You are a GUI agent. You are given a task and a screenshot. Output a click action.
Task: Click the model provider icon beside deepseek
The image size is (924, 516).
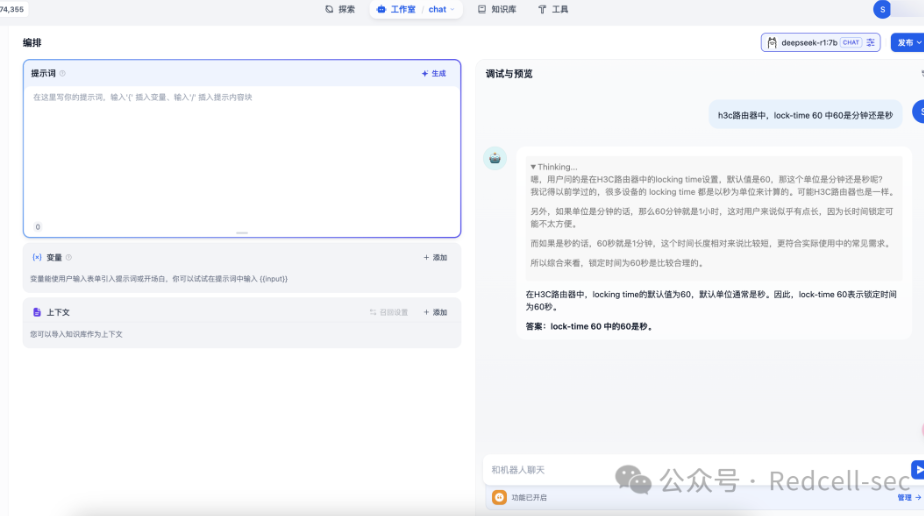tap(771, 42)
